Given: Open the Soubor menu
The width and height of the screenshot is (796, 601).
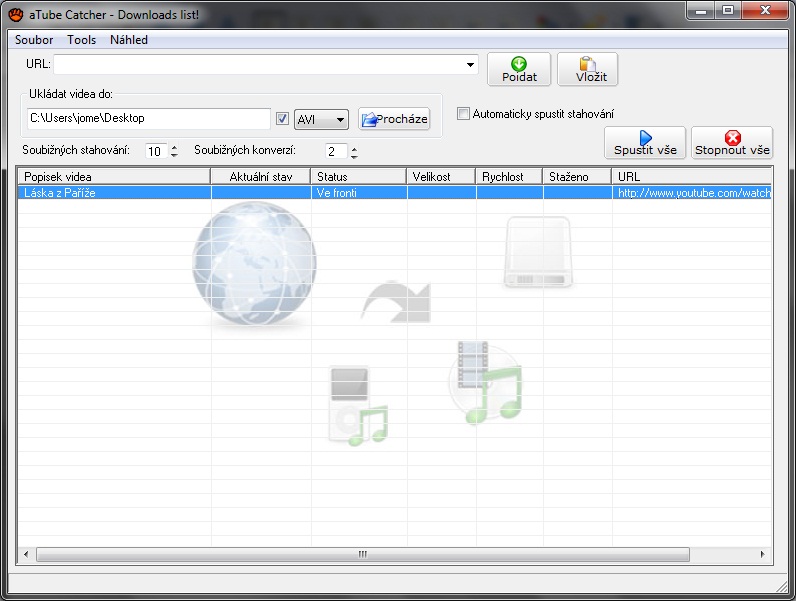Looking at the screenshot, I should point(34,40).
